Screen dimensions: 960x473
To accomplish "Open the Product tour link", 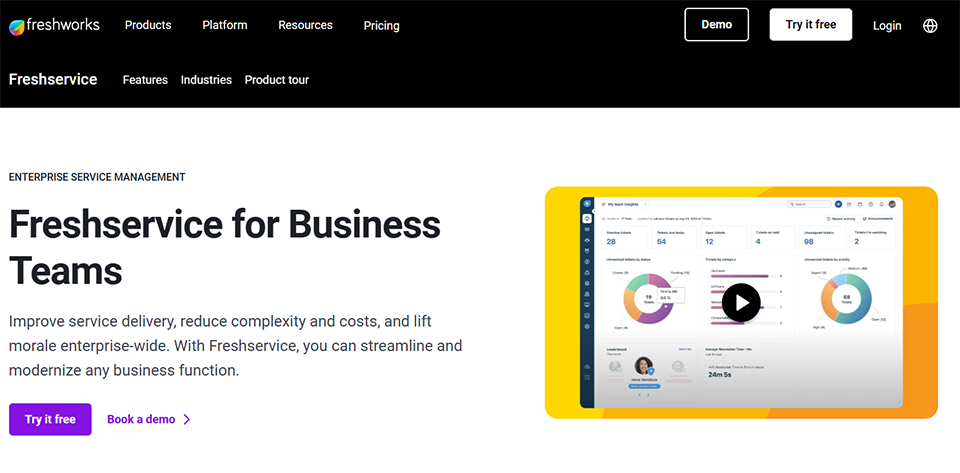I will (277, 80).
